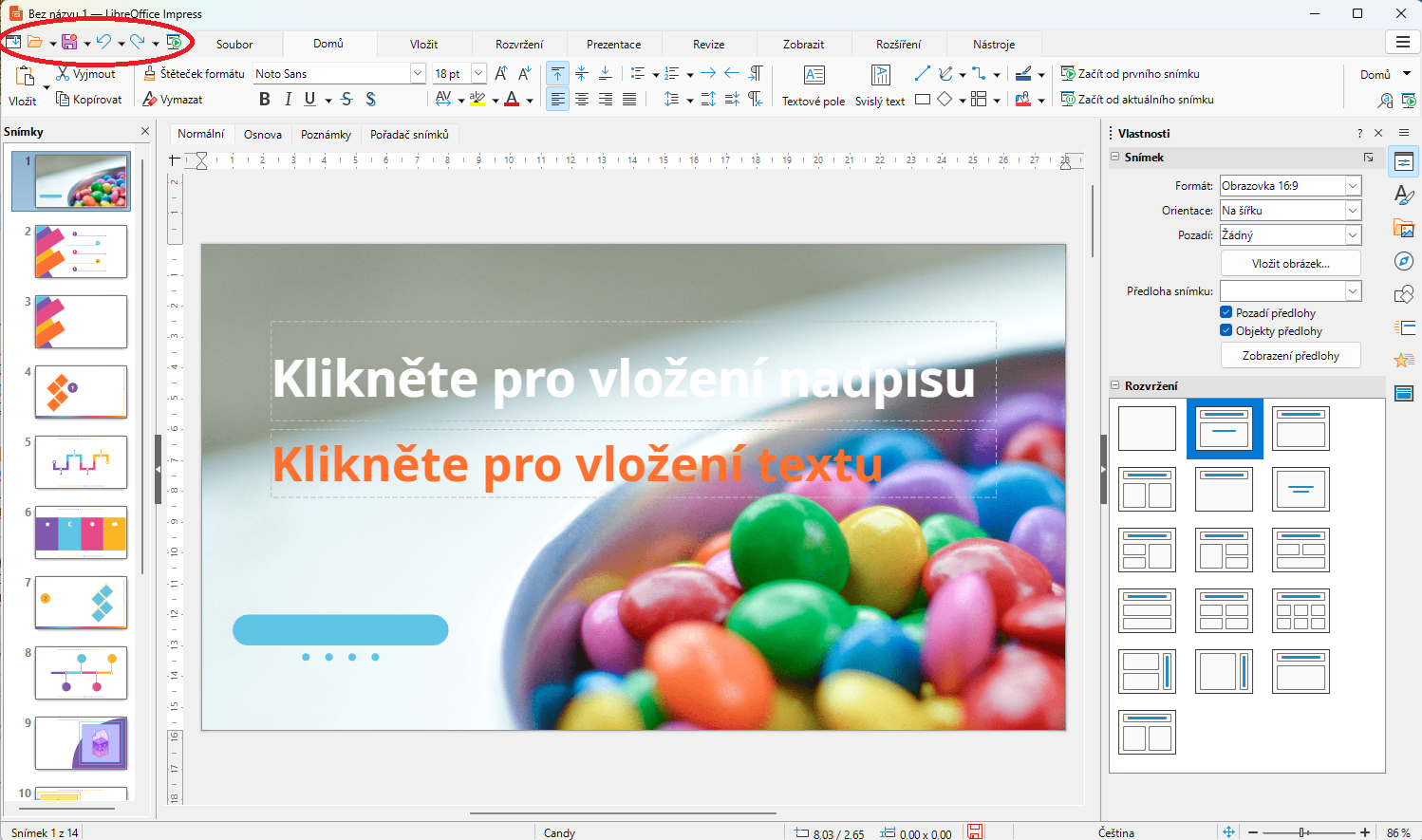
Task: Click the Vymazat clear formatting icon
Action: pyautogui.click(x=150, y=99)
